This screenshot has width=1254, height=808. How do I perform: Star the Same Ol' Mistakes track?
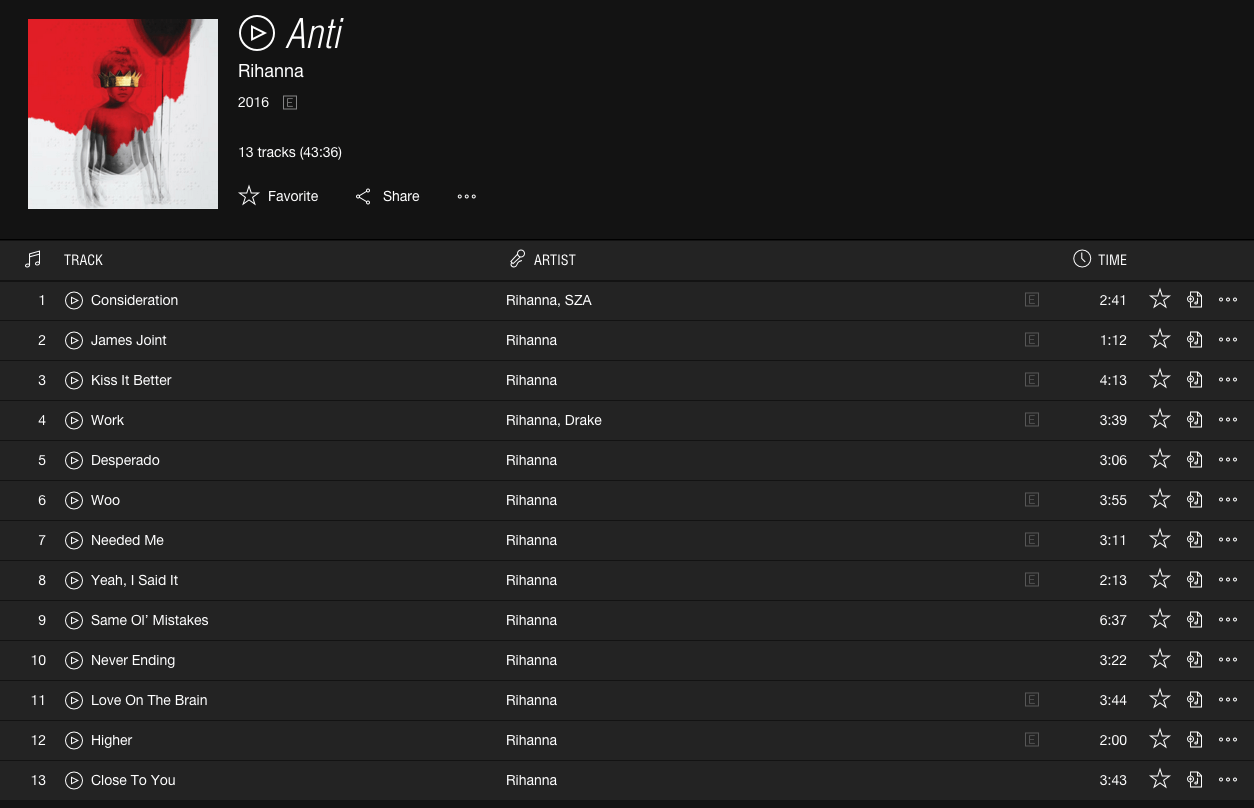(1160, 619)
